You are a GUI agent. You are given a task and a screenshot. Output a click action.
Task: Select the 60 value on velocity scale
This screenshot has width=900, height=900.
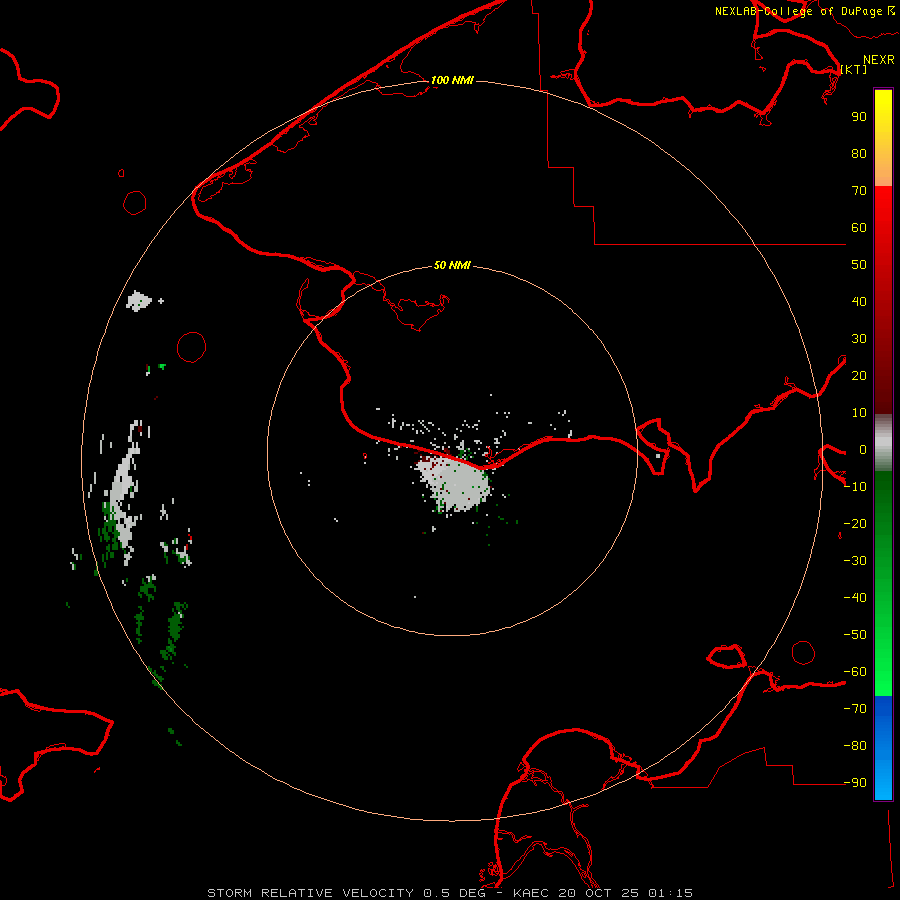[859, 227]
